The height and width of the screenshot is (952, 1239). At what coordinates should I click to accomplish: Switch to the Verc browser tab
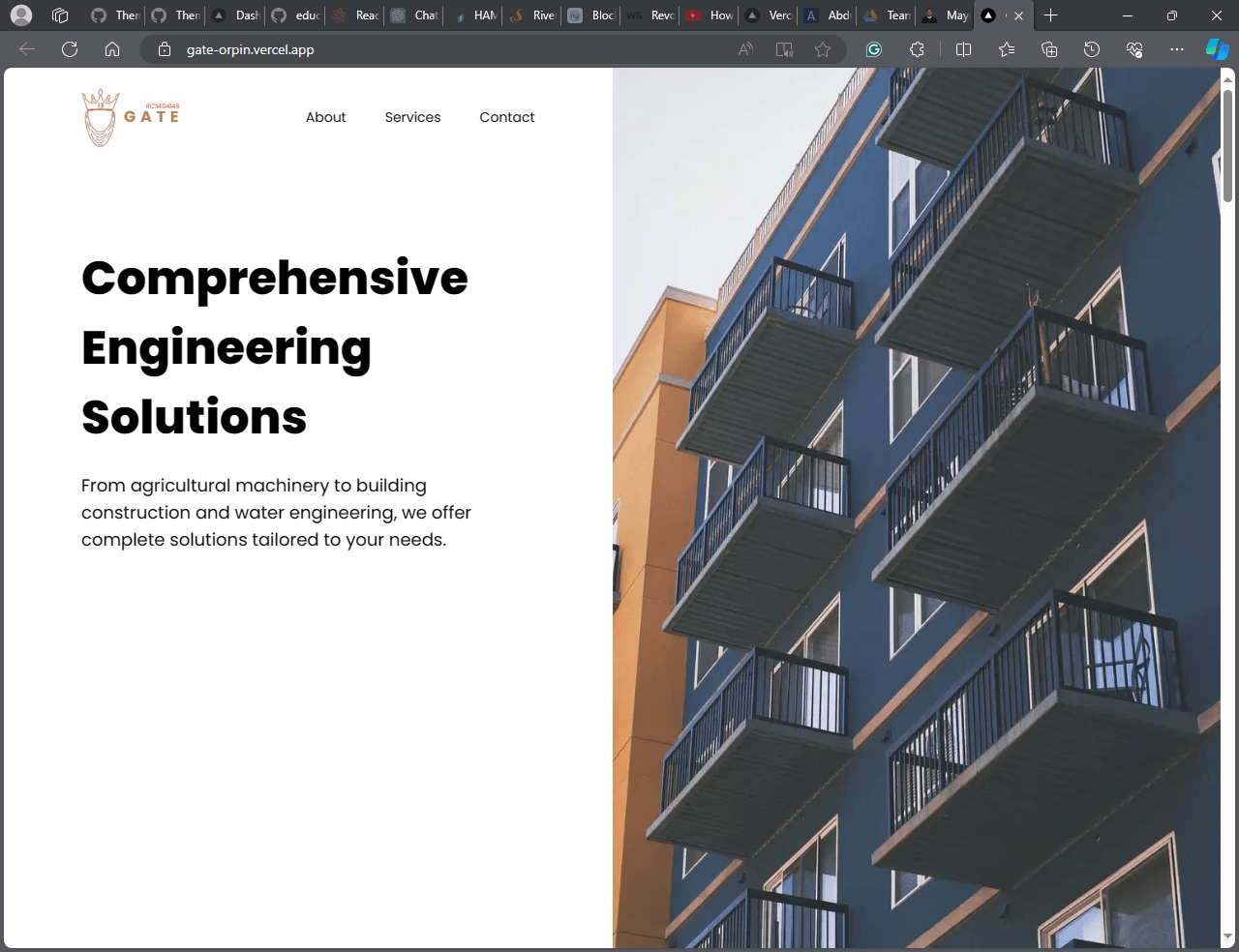pos(770,15)
